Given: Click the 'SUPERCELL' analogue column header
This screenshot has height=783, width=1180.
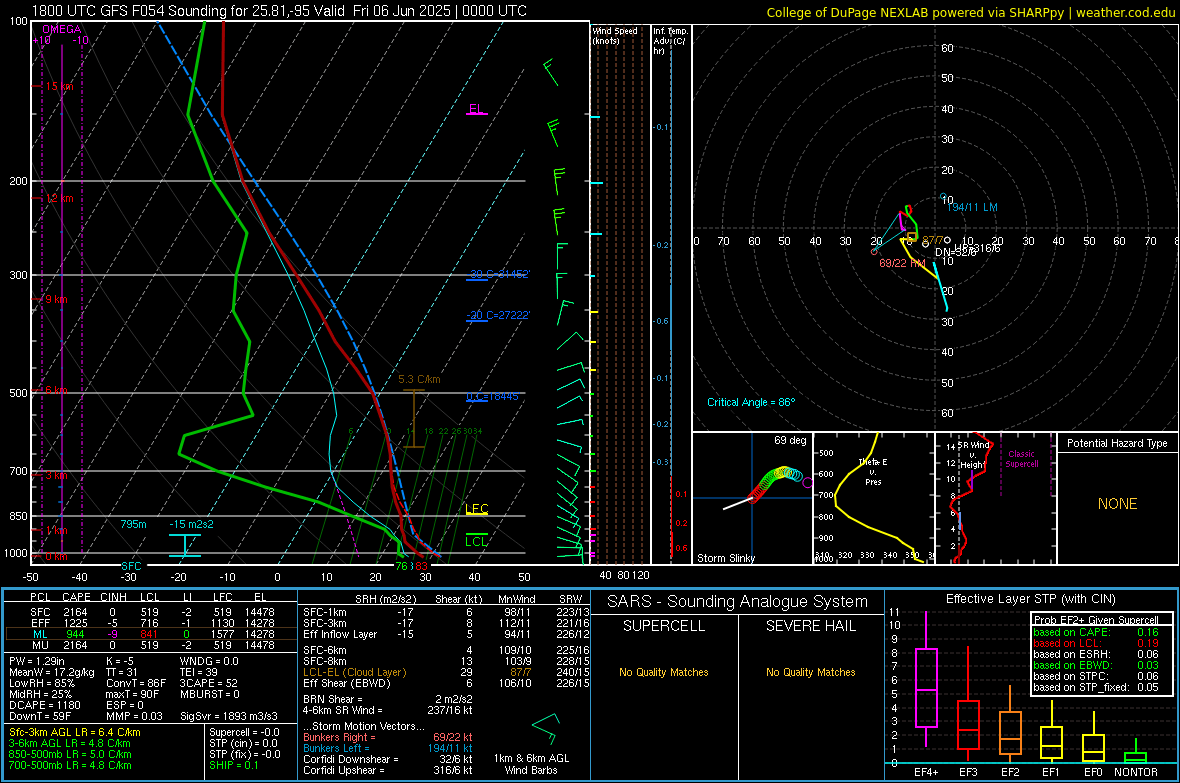Looking at the screenshot, I should [664, 626].
